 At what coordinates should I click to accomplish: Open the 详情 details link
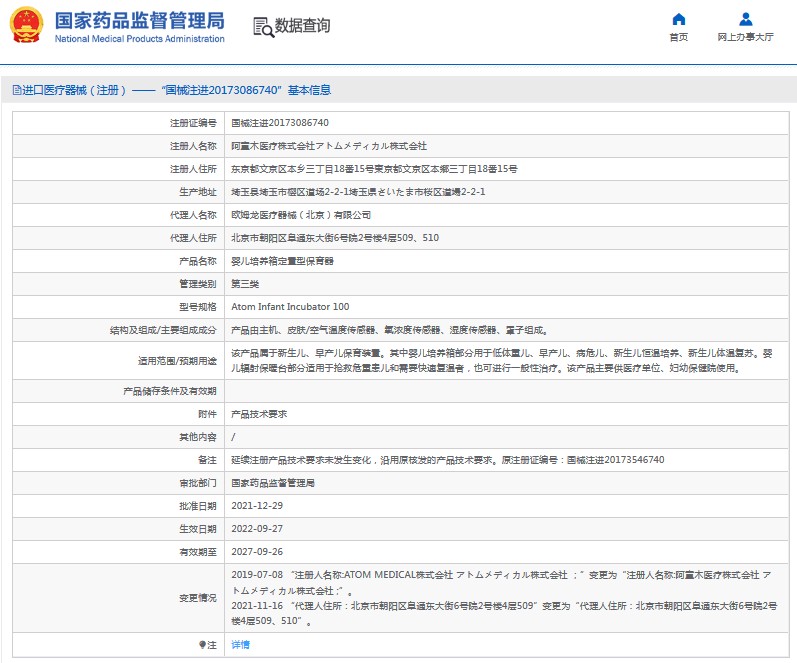click(x=240, y=645)
